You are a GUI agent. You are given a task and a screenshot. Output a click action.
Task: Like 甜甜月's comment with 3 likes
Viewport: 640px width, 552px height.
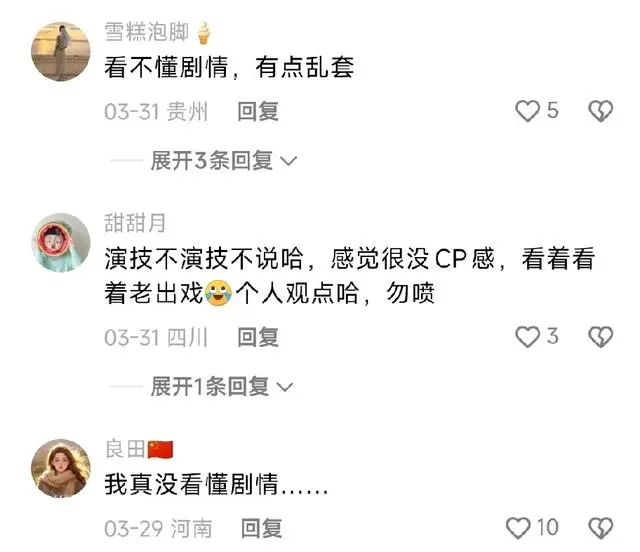click(x=527, y=337)
